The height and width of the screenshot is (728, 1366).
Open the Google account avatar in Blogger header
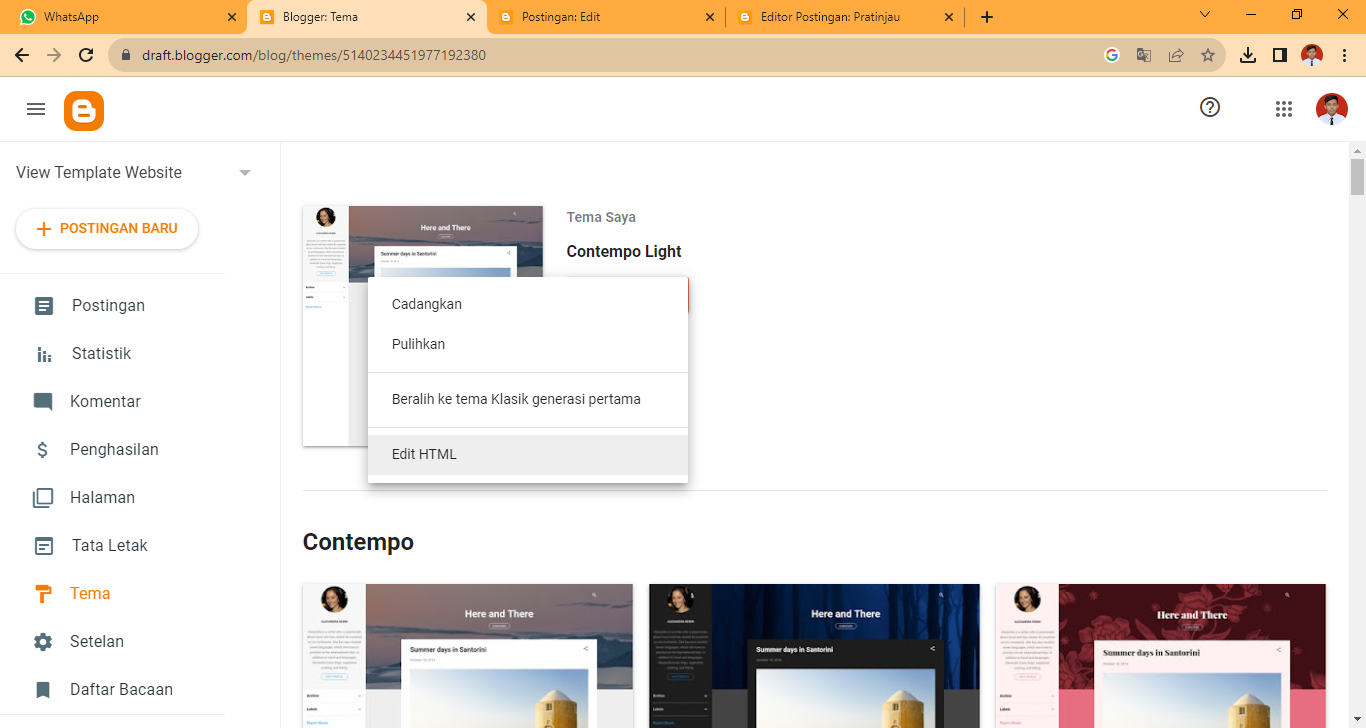(x=1332, y=109)
